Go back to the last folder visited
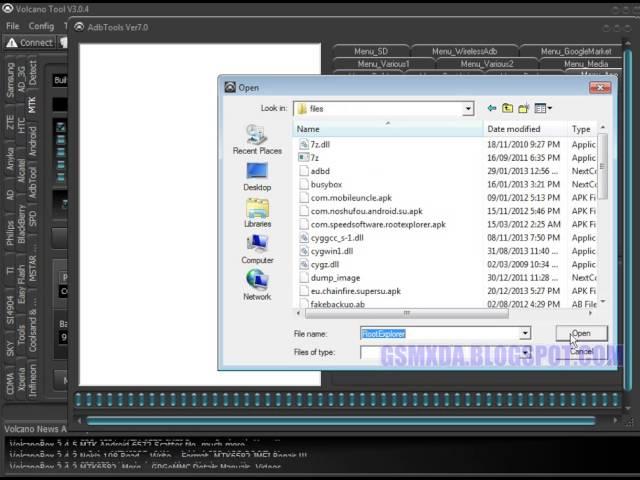The image size is (640, 480). tap(492, 108)
